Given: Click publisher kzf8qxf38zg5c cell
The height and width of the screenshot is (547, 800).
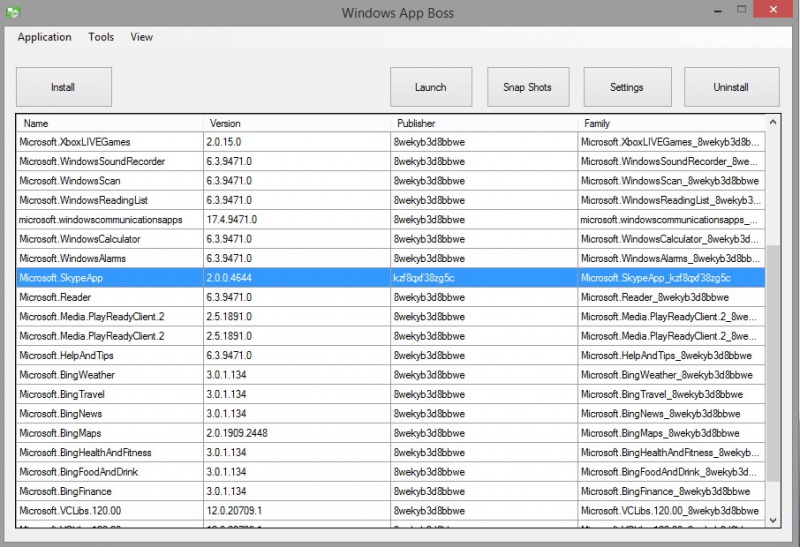Looking at the screenshot, I should pyautogui.click(x=484, y=278).
